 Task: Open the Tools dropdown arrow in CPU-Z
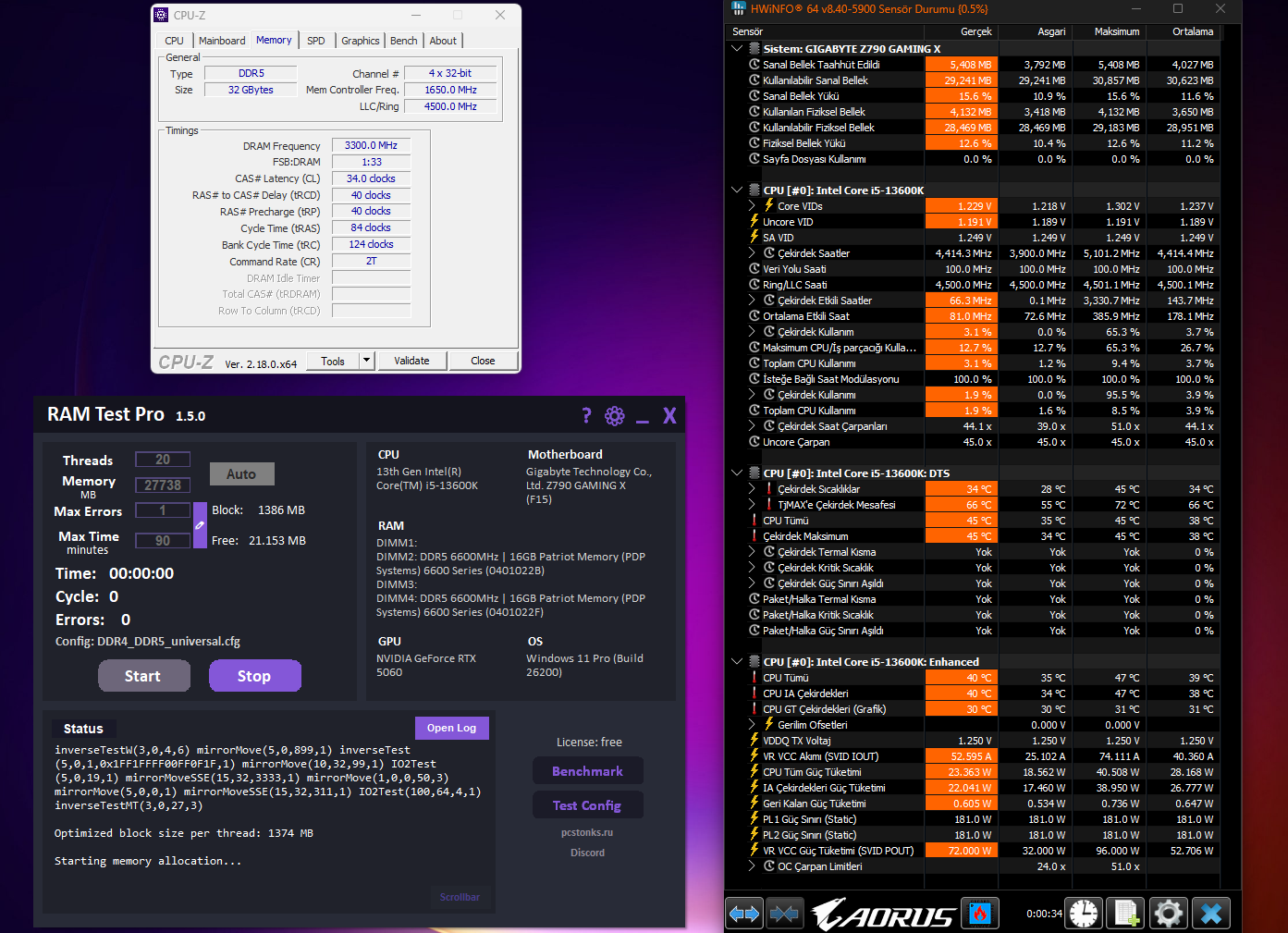click(367, 361)
